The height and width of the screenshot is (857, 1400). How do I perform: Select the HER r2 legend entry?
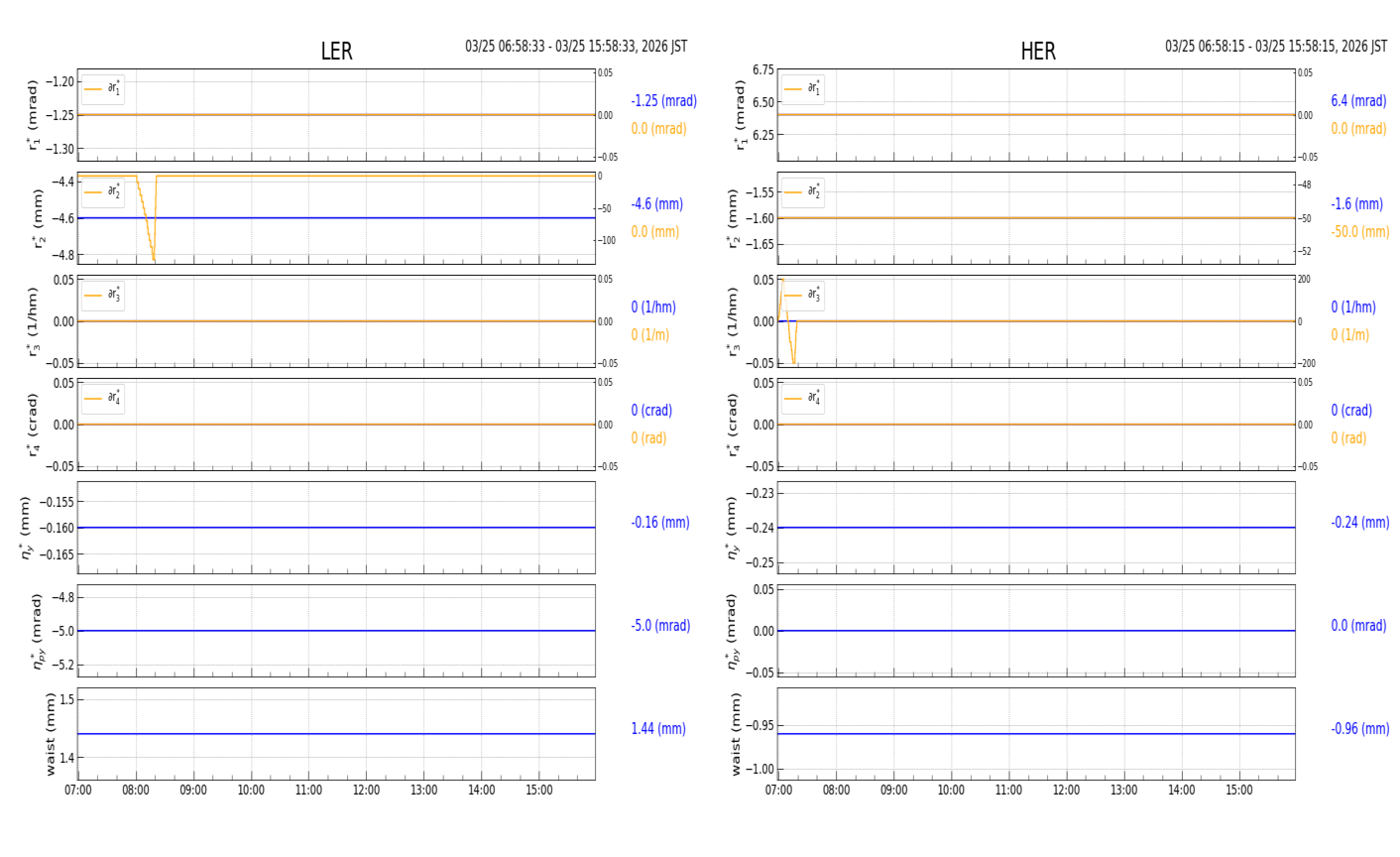click(802, 191)
